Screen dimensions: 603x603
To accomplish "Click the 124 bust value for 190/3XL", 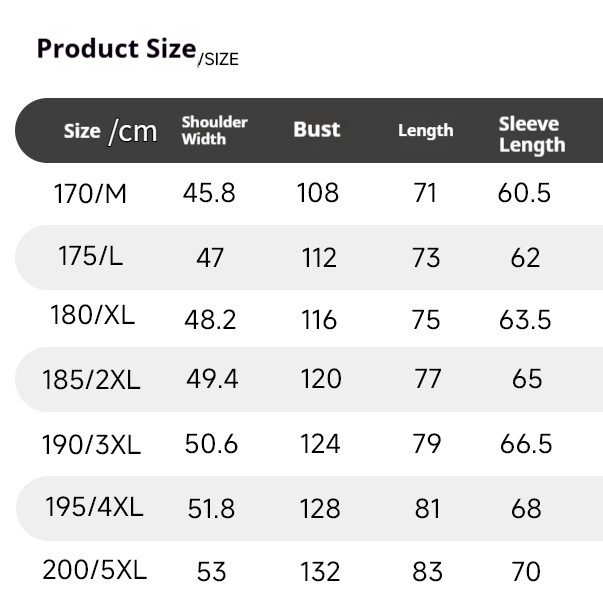I will click(320, 444).
